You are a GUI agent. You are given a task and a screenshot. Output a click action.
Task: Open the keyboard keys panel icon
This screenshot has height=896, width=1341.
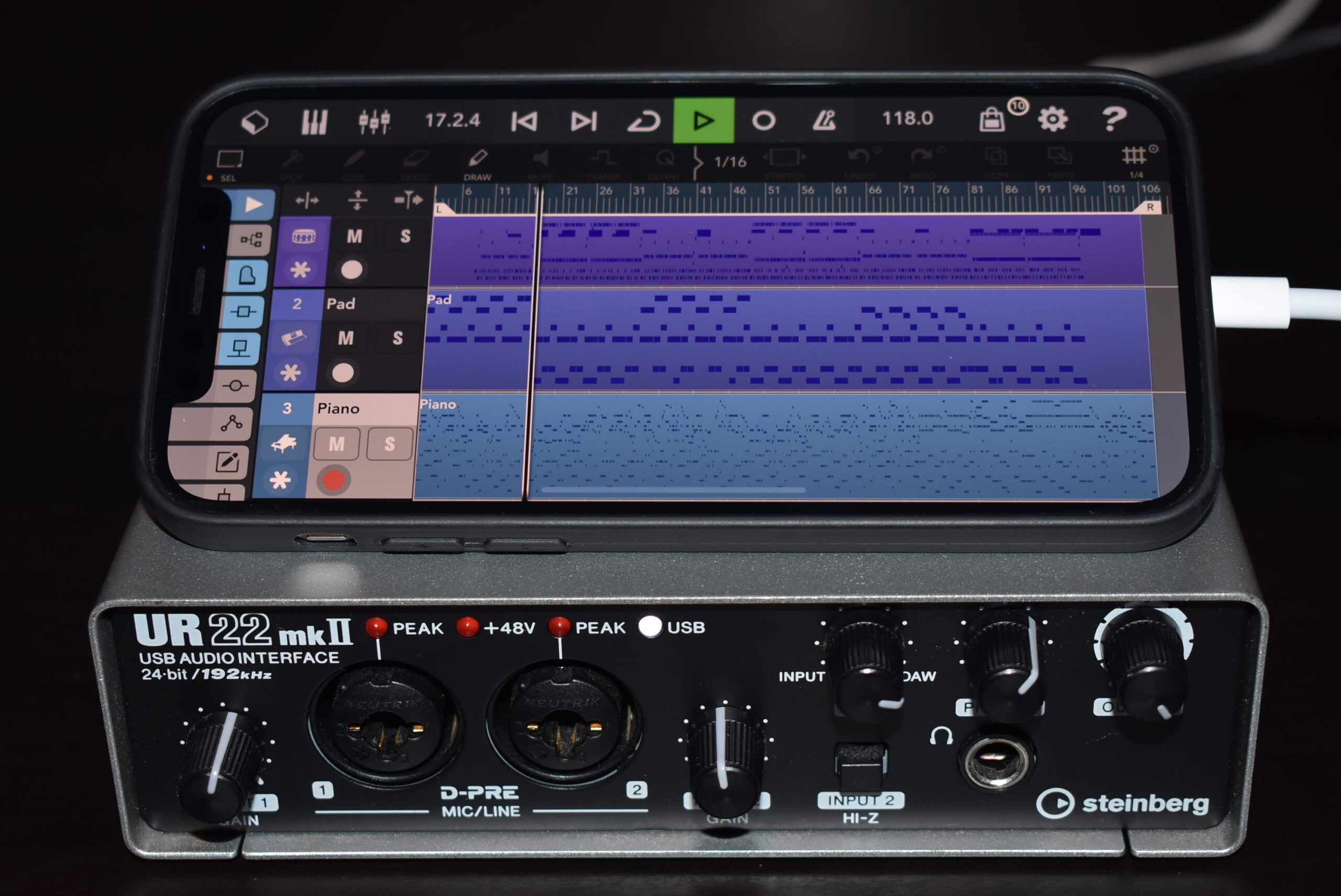(314, 121)
